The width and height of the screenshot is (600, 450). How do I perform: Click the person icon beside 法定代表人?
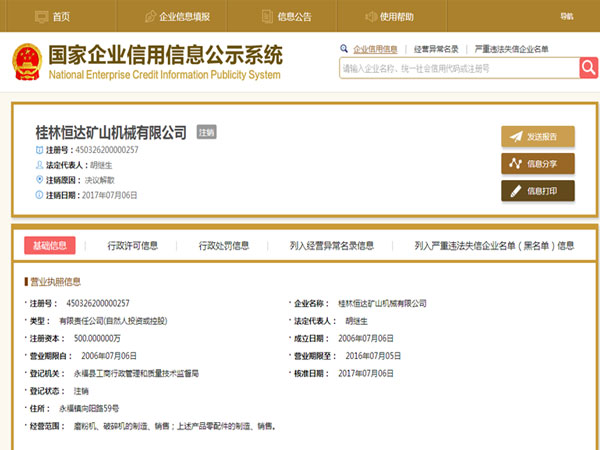click(x=39, y=165)
